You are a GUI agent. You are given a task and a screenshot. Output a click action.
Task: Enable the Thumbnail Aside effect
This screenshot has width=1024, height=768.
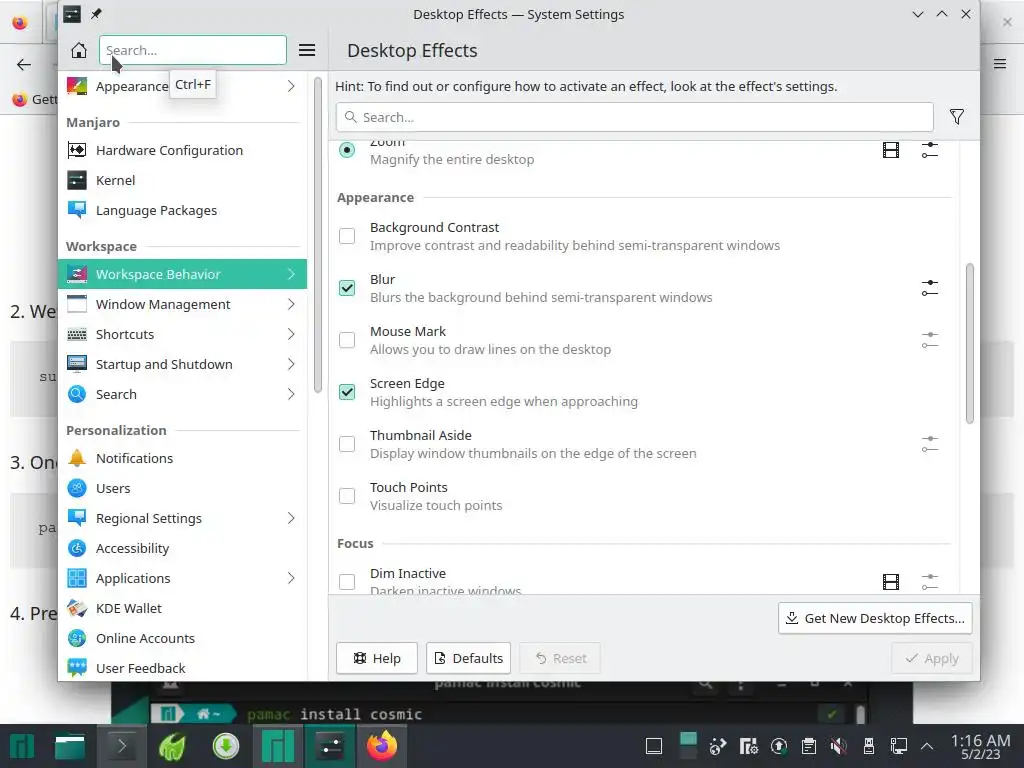pyautogui.click(x=347, y=444)
